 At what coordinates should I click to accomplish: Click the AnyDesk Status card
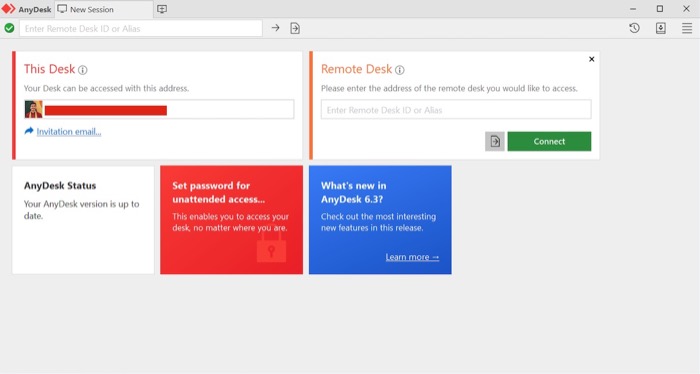(83, 220)
